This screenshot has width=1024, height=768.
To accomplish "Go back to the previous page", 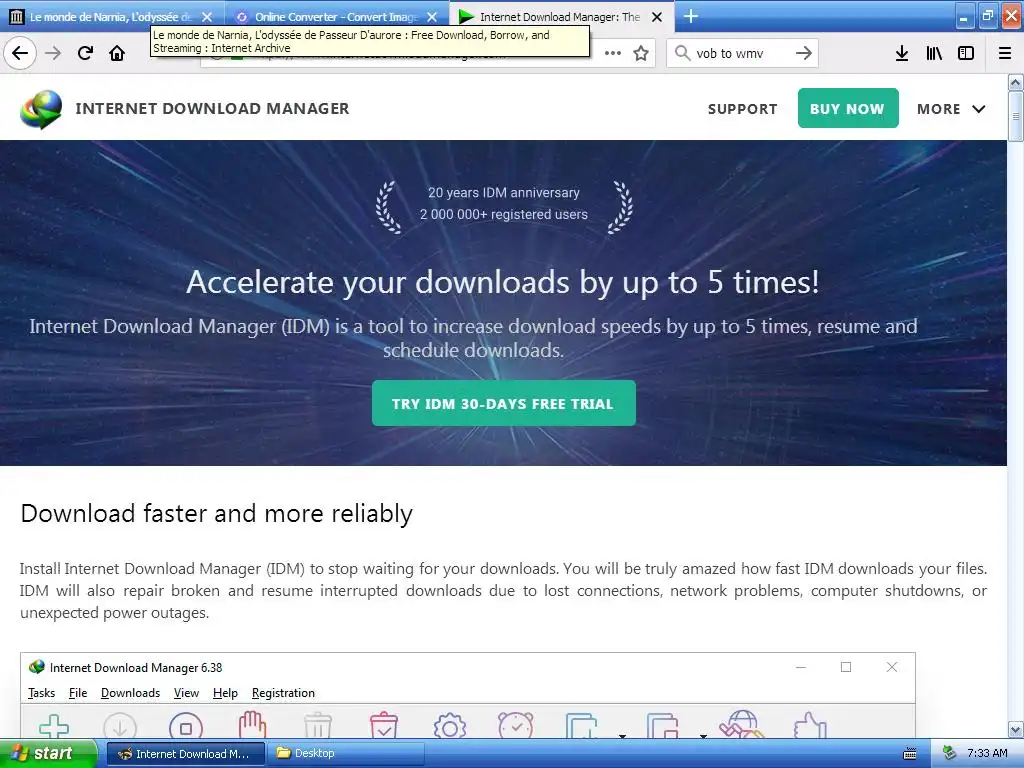I will click(20, 53).
